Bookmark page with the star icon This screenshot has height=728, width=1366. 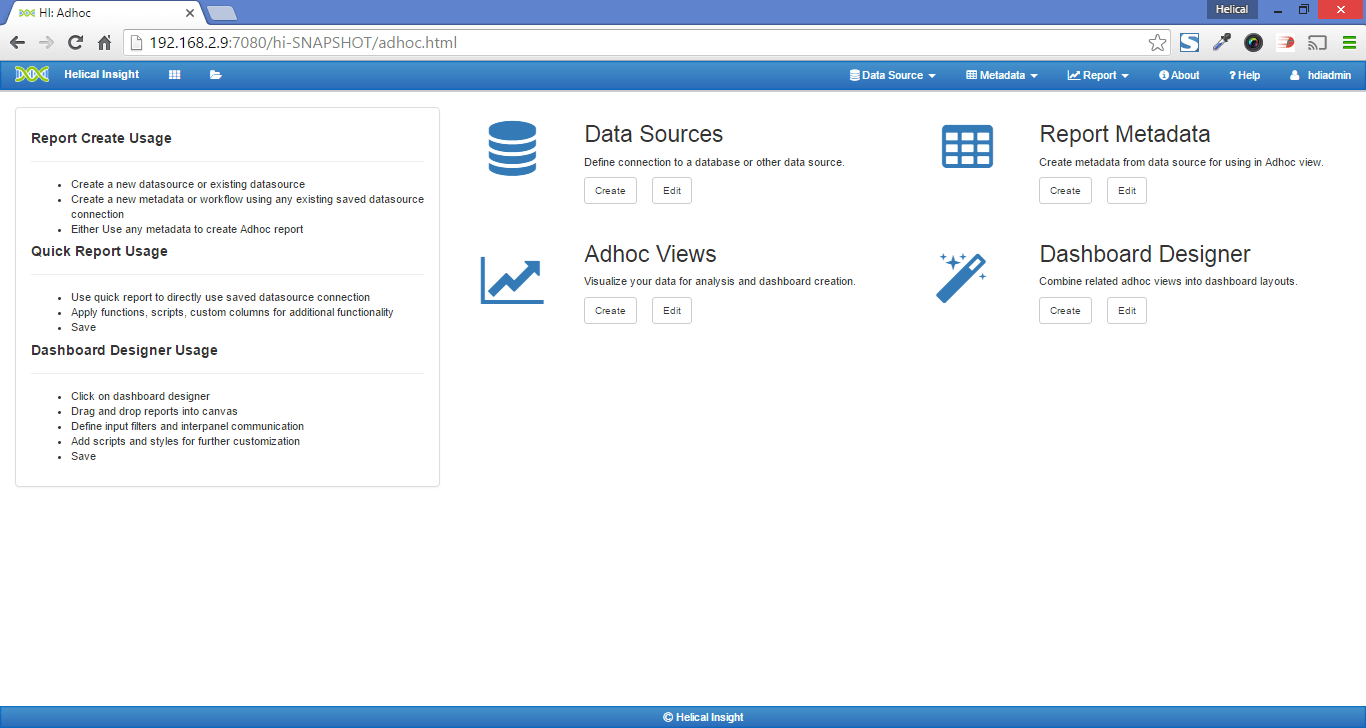[1157, 42]
